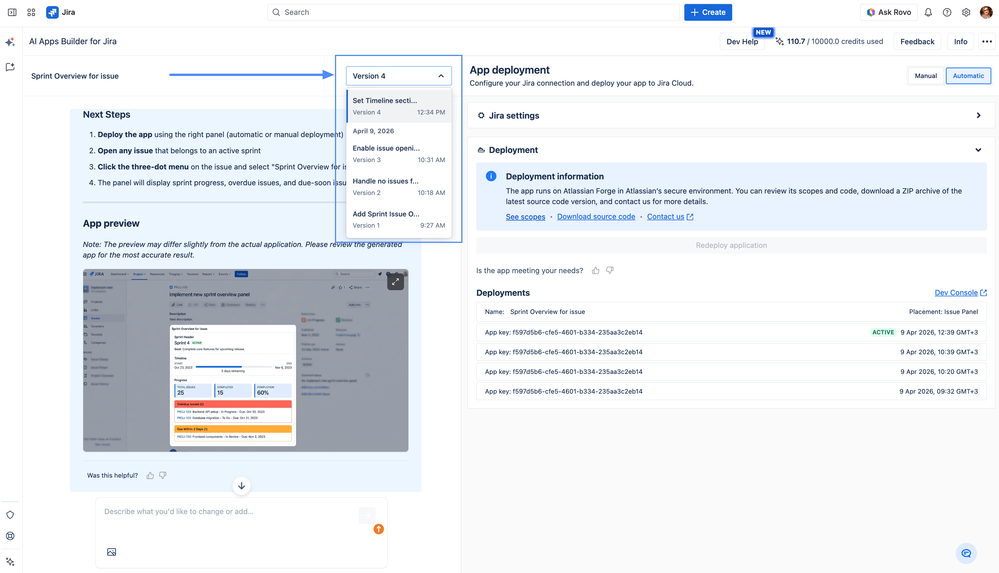This screenshot has height=573, width=999.
Task: Click the credits used counter text
Action: point(835,41)
